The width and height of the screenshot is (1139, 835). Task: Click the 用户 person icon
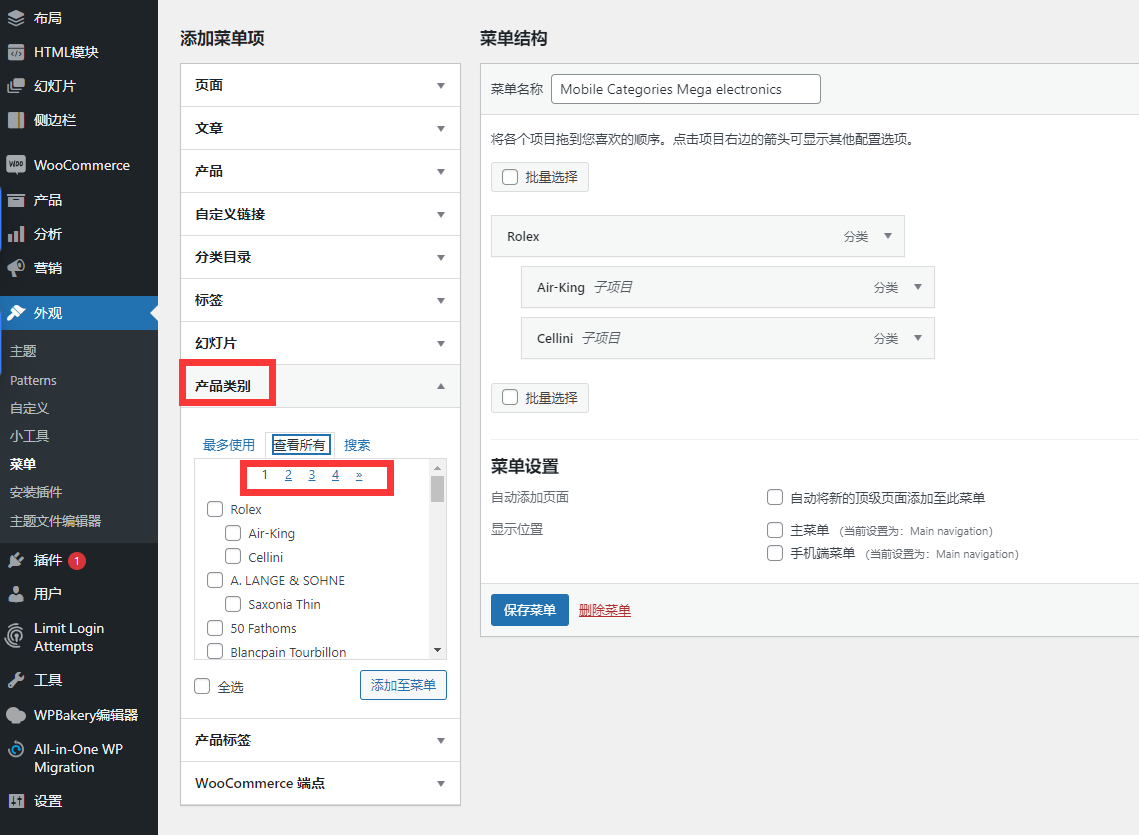coord(16,594)
